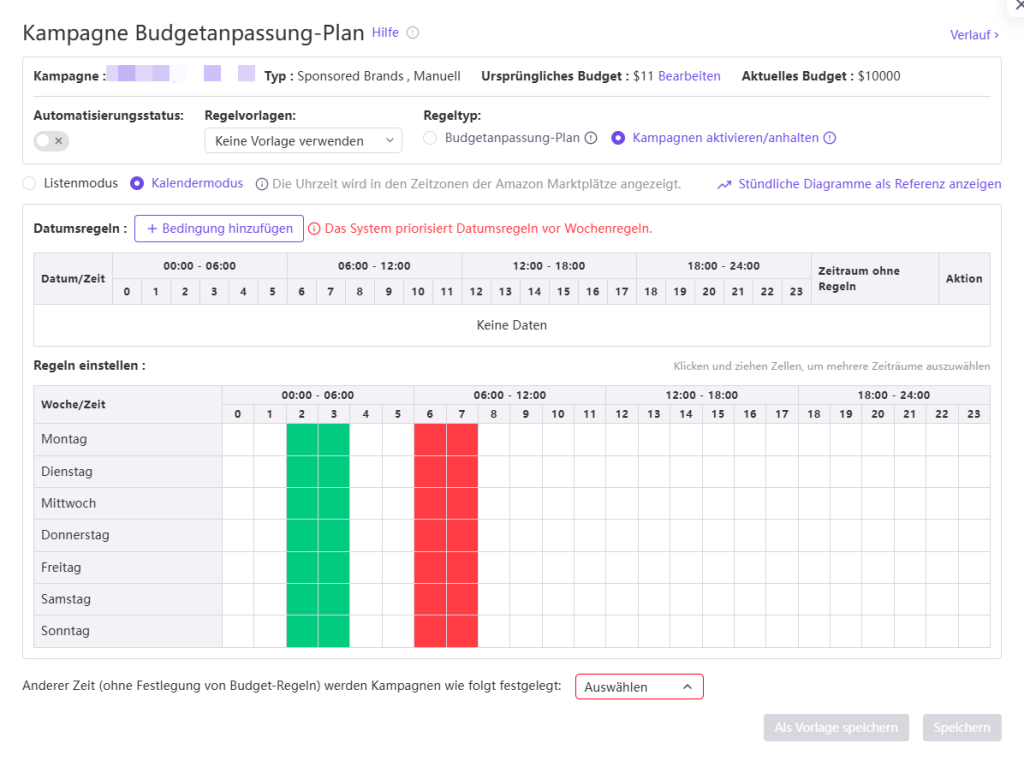Image resolution: width=1024 pixels, height=761 pixels.
Task: Click the Freitag row label
Action: [61, 568]
